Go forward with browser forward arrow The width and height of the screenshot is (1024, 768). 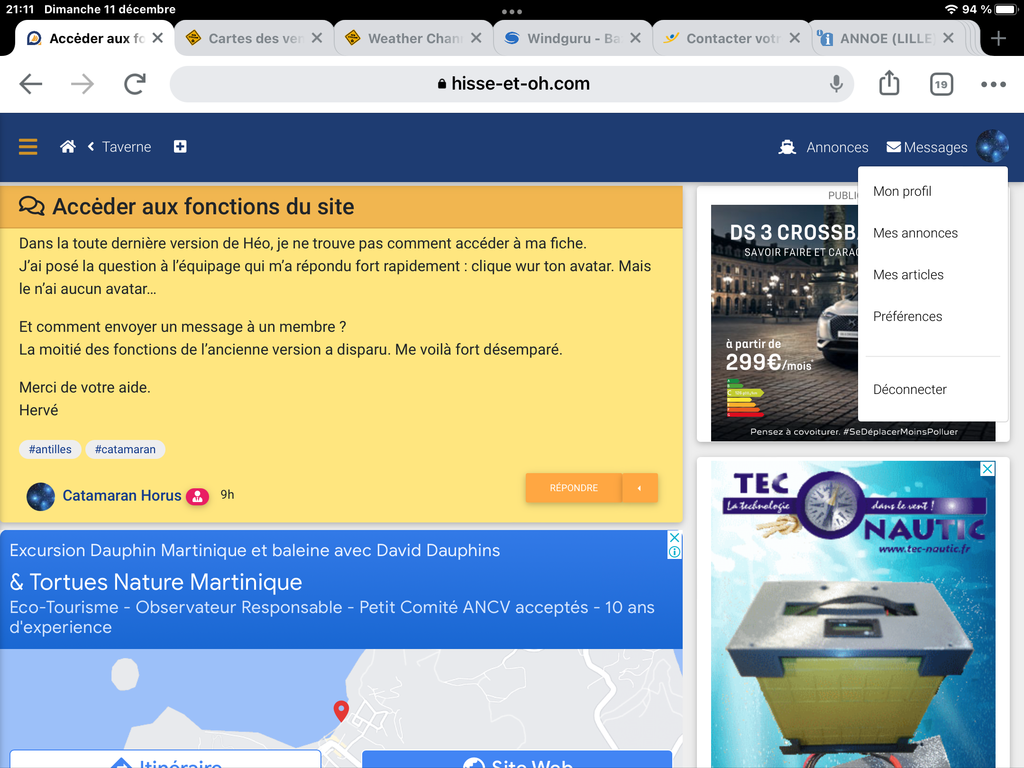(82, 84)
